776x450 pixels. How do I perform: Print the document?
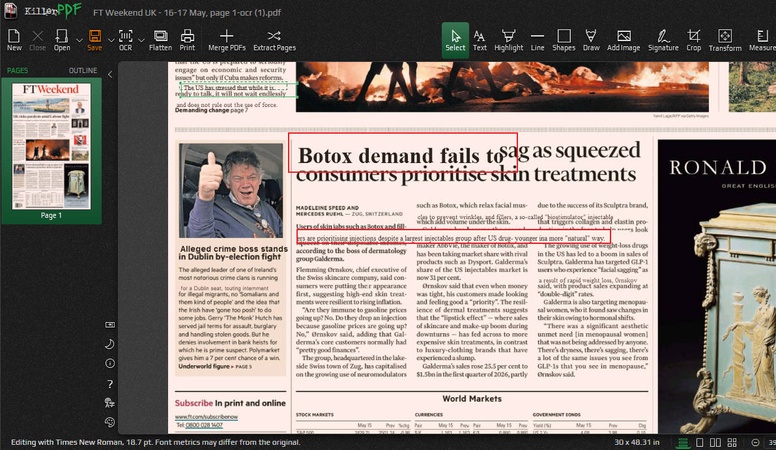pyautogui.click(x=187, y=40)
